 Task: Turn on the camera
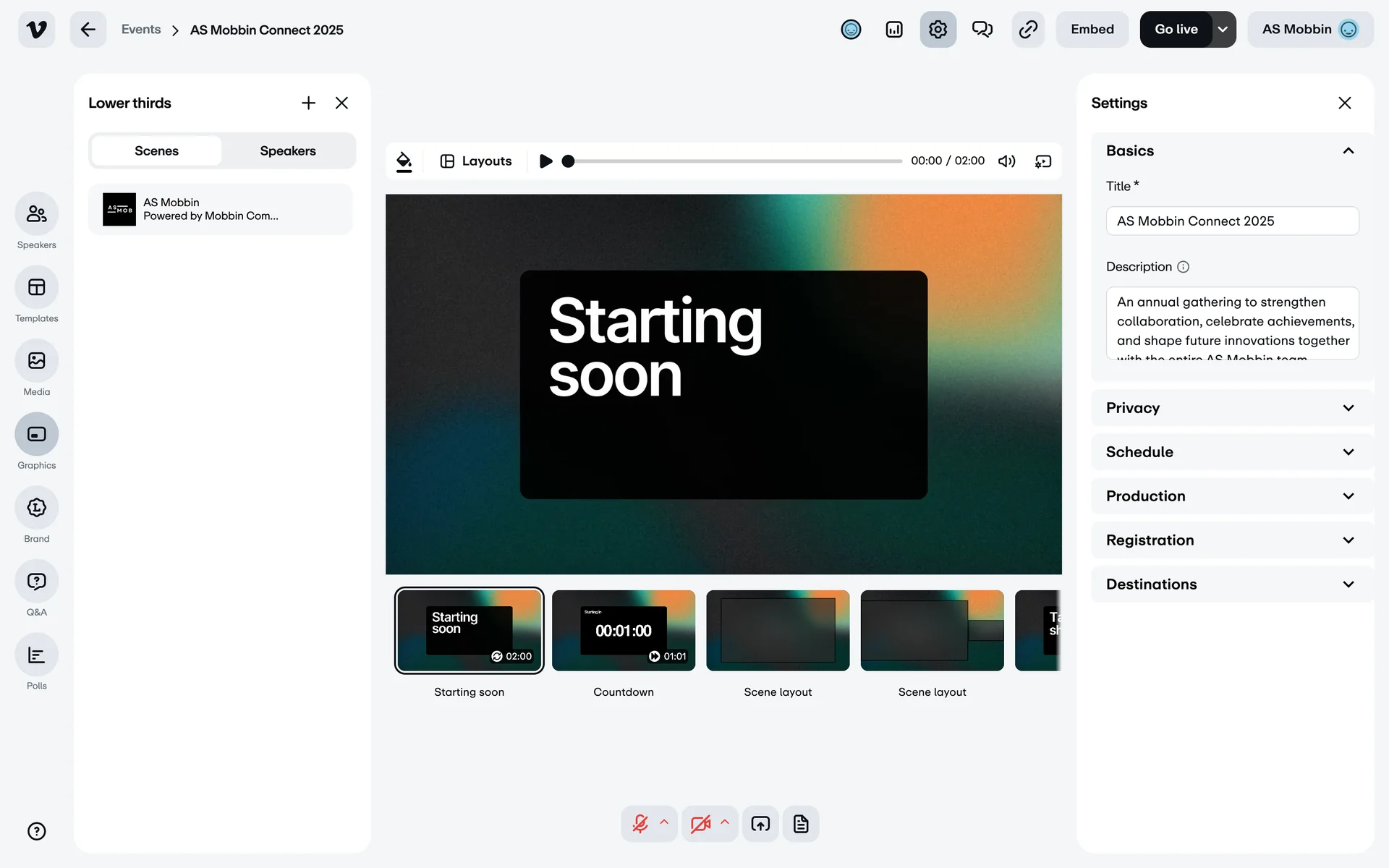click(700, 824)
